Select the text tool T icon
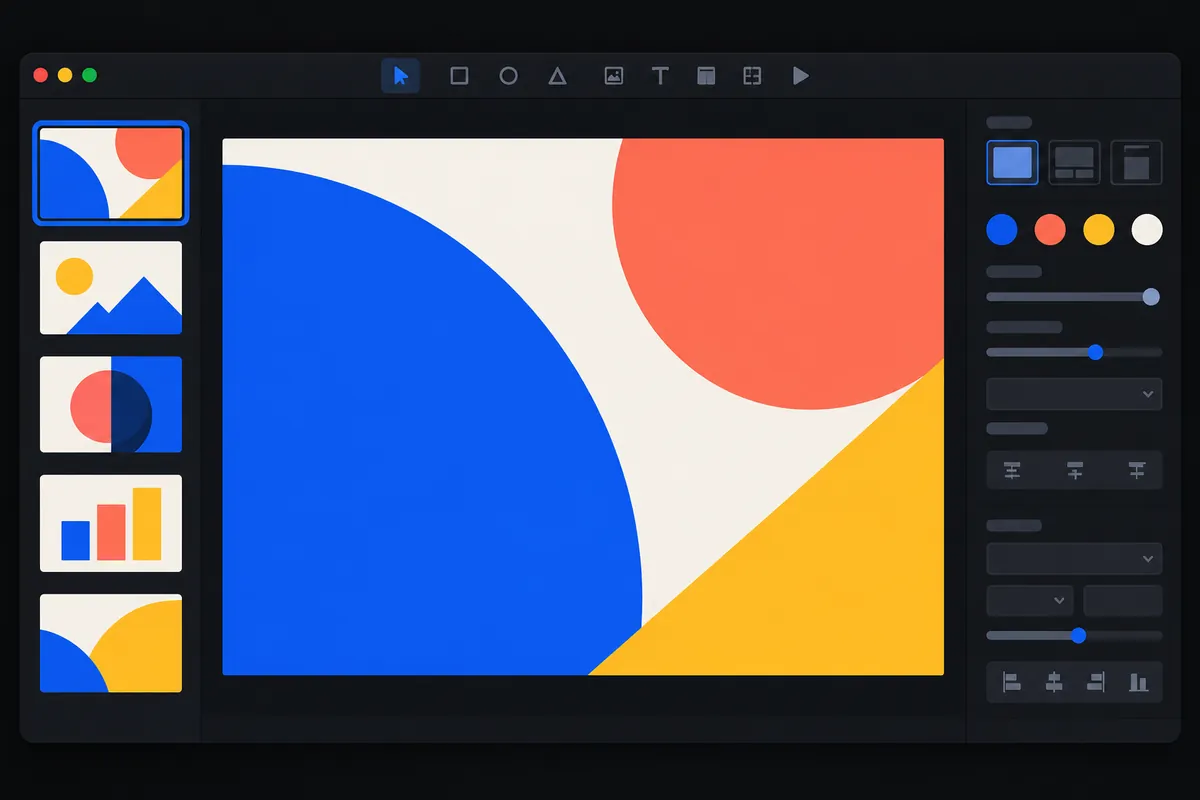 click(660, 76)
